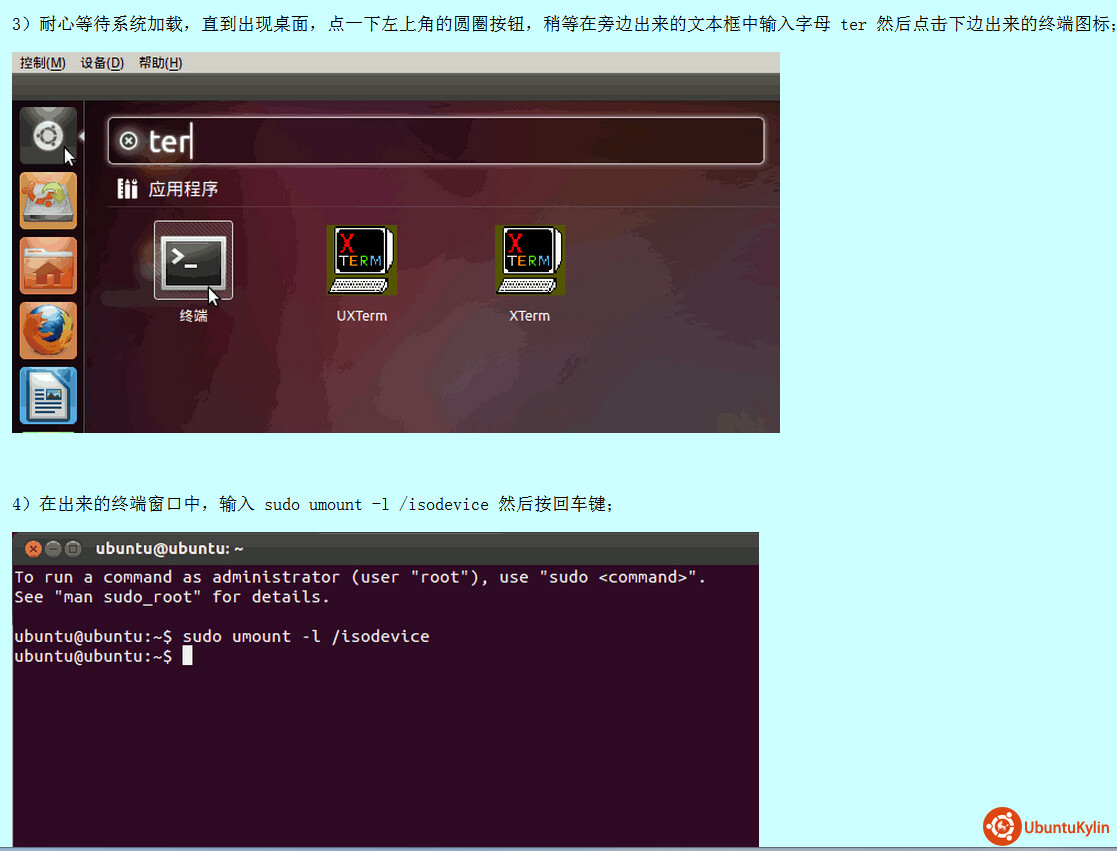The height and width of the screenshot is (851, 1117).
Task: Open the 设备(D) menu
Action: (102, 63)
